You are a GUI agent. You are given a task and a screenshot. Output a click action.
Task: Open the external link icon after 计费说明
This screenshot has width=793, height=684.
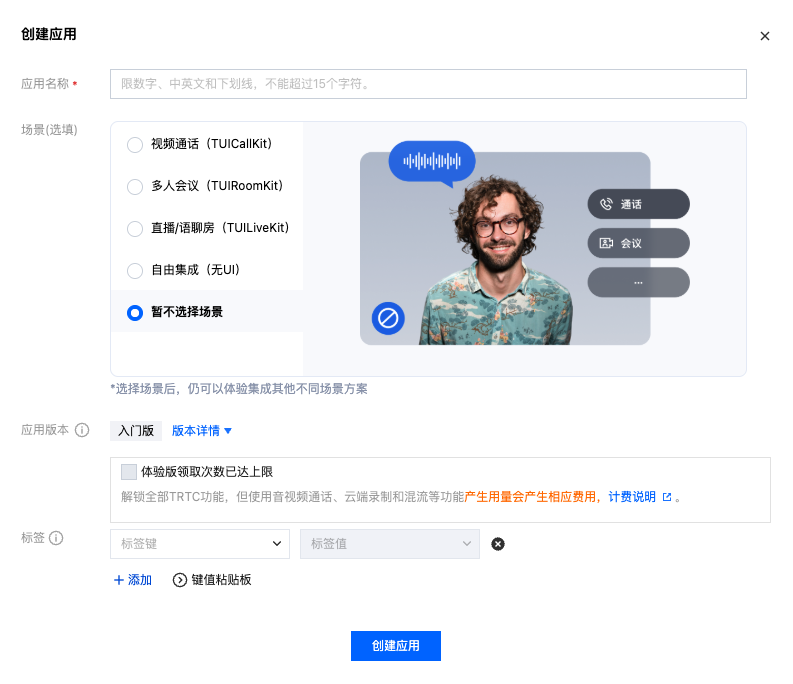[x=667, y=497]
